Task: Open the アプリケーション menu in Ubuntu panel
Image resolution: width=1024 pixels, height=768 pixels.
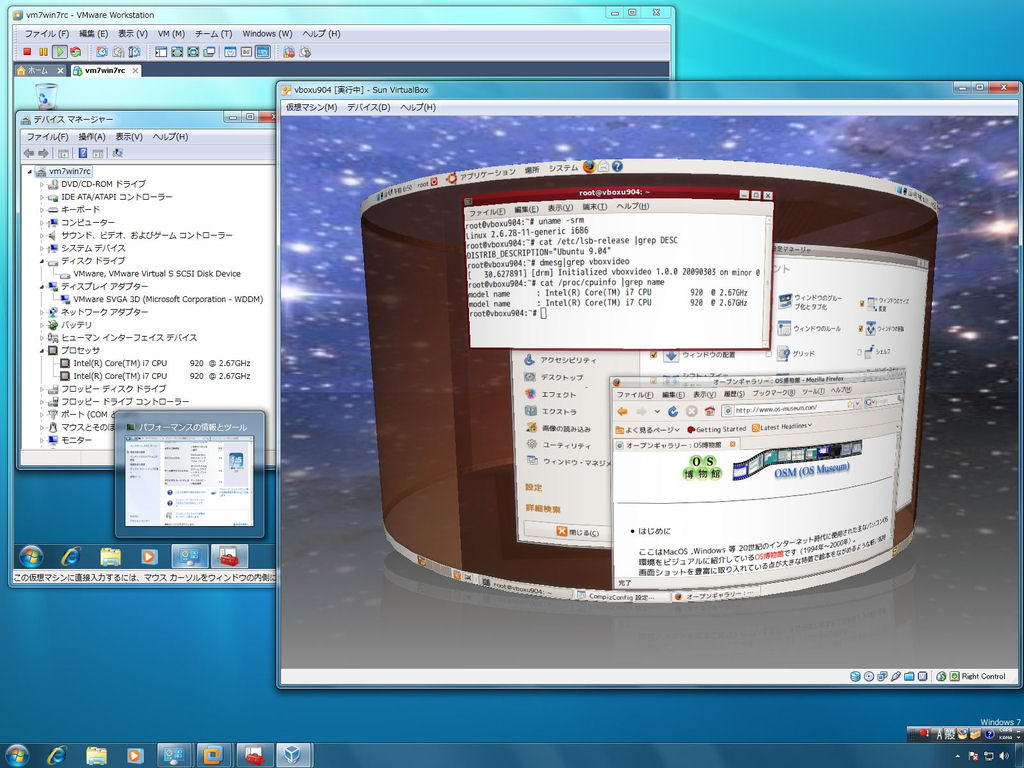Action: click(x=487, y=174)
